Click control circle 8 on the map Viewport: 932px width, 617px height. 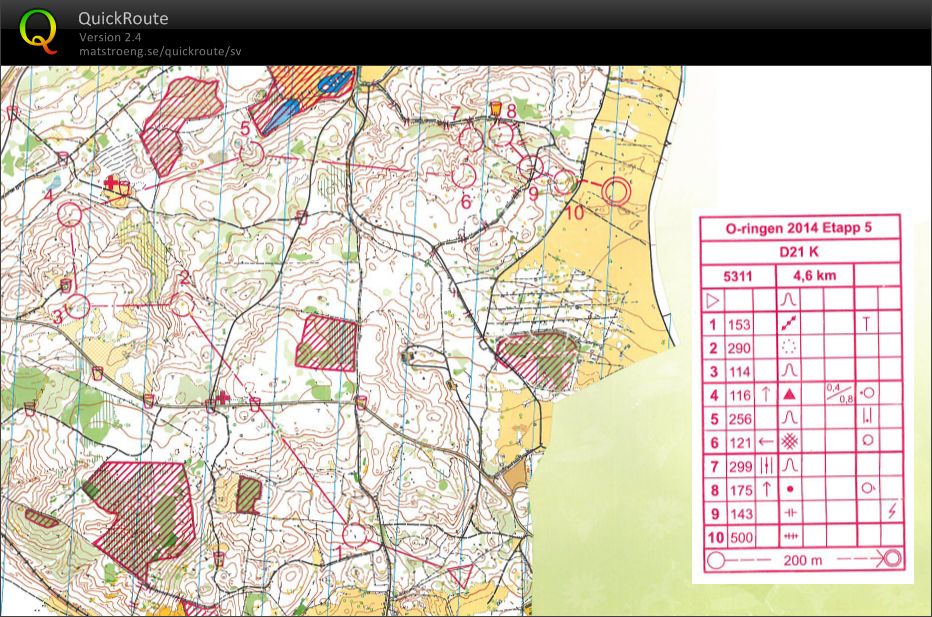click(501, 136)
